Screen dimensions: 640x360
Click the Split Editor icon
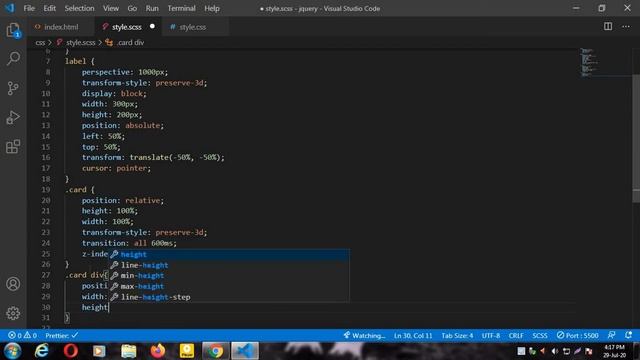pyautogui.click(x=608, y=27)
